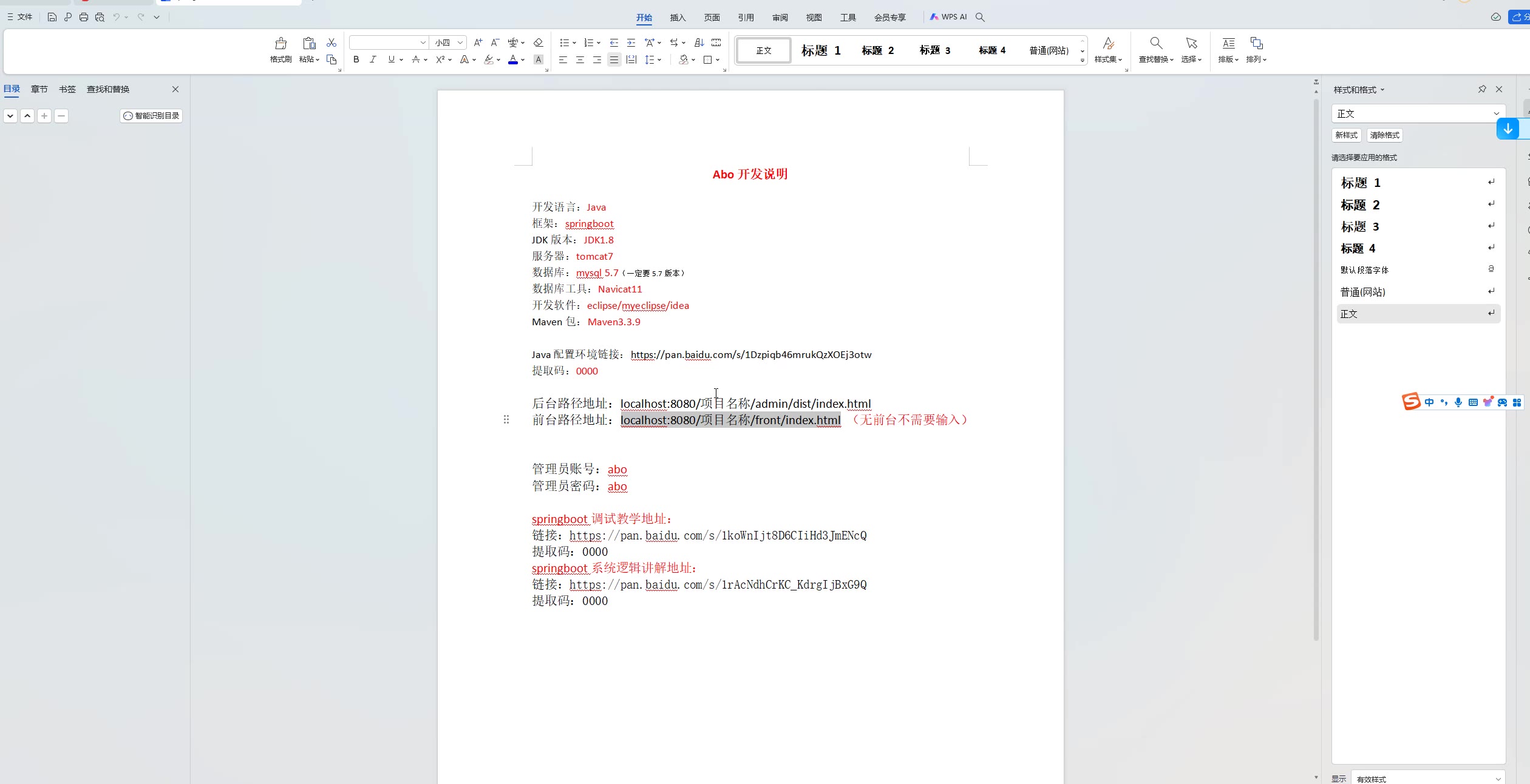
Task: Select Align Left paragraph alignment
Action: 563,59
